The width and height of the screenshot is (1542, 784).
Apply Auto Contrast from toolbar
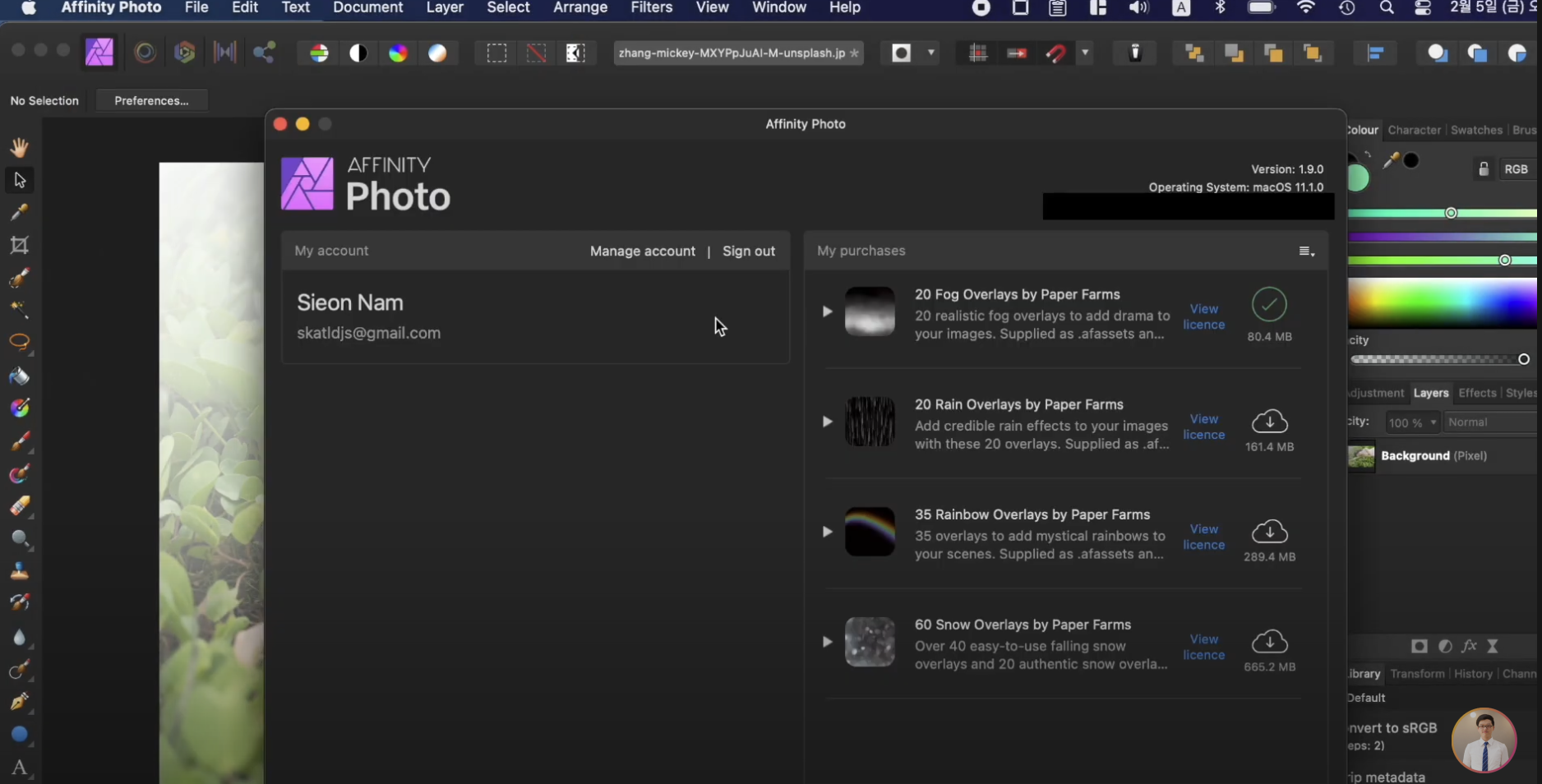pyautogui.click(x=358, y=53)
